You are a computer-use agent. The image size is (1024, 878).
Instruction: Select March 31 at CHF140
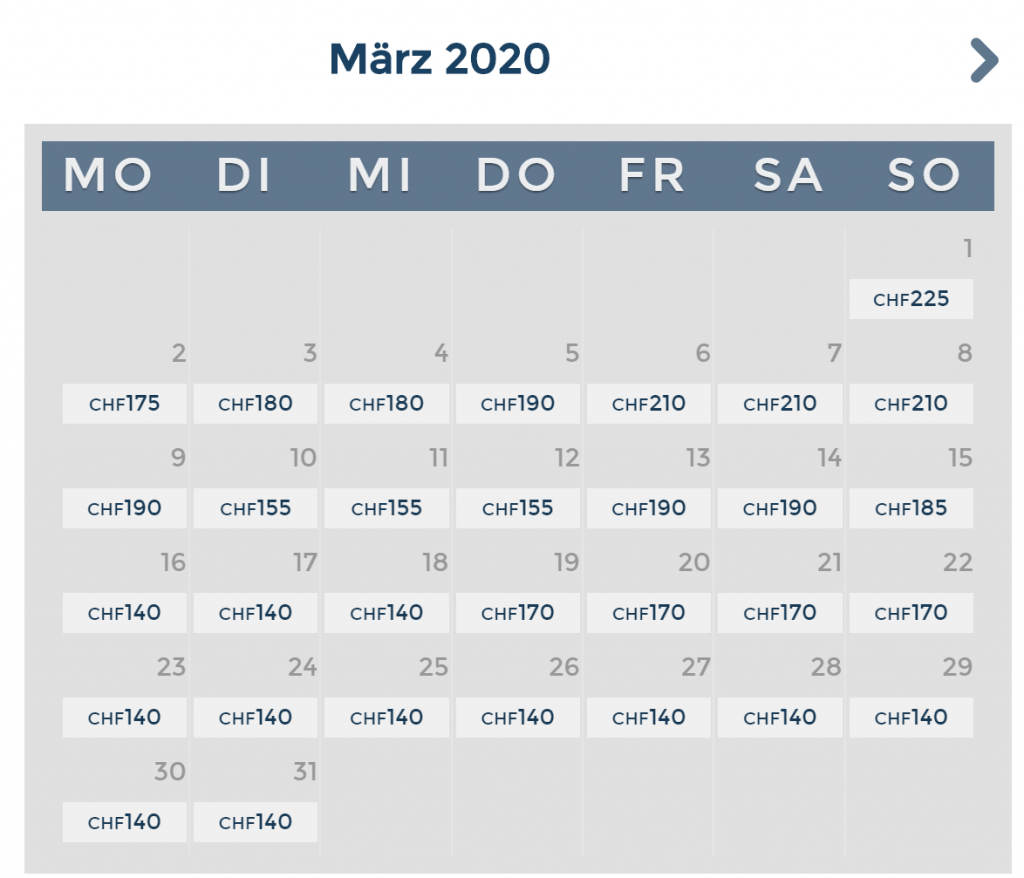click(255, 822)
